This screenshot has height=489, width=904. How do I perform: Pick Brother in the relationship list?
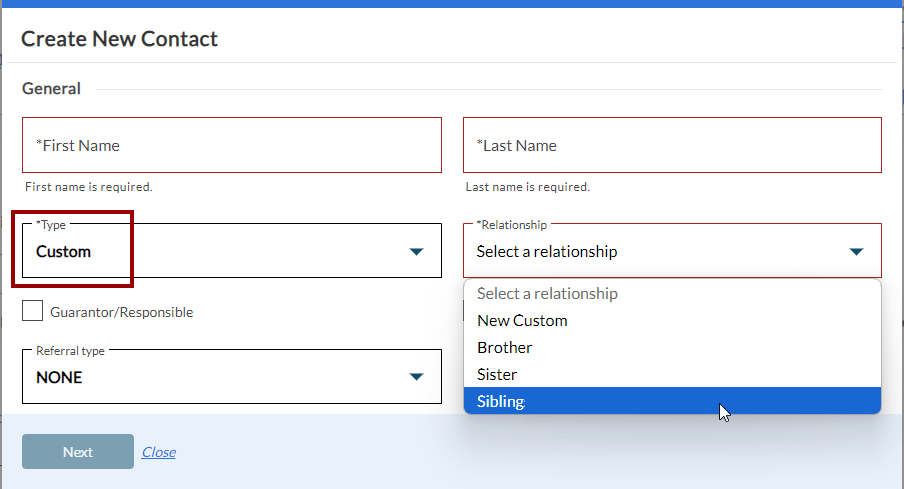[x=505, y=348]
